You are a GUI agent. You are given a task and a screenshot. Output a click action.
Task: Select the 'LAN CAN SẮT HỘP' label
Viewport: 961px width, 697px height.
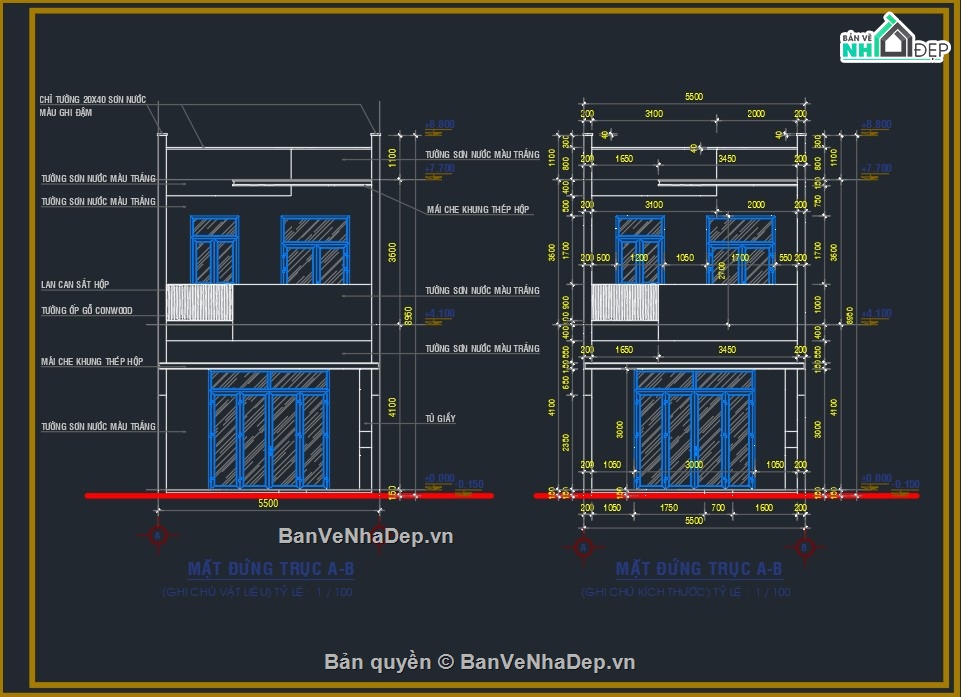tap(75, 284)
